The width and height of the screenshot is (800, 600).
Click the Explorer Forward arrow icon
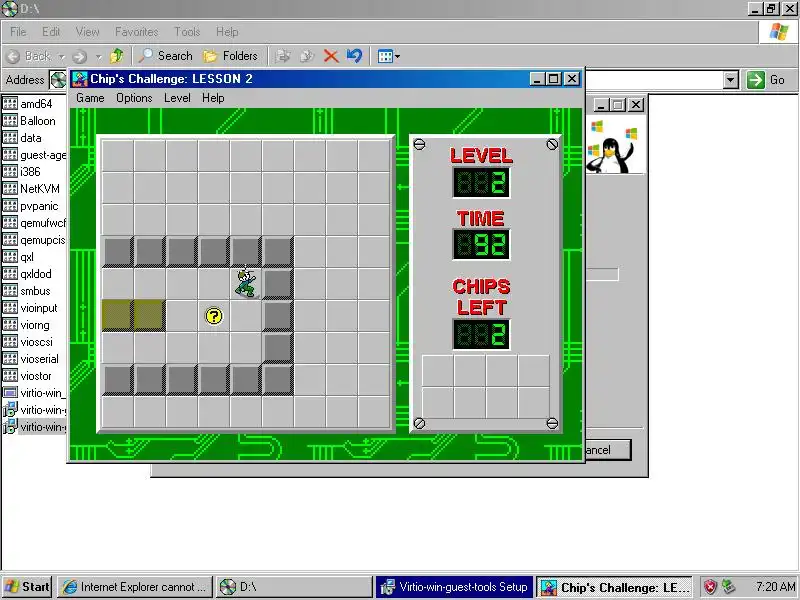80,56
